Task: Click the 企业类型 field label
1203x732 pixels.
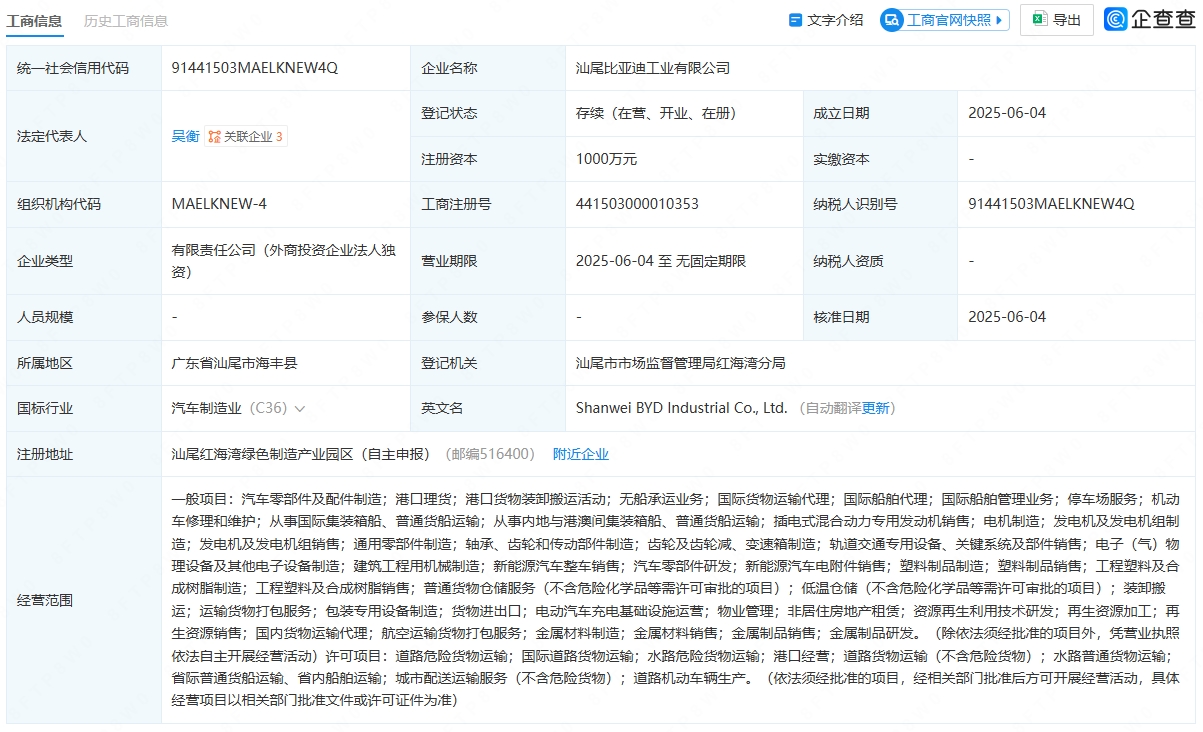Action: [45, 261]
